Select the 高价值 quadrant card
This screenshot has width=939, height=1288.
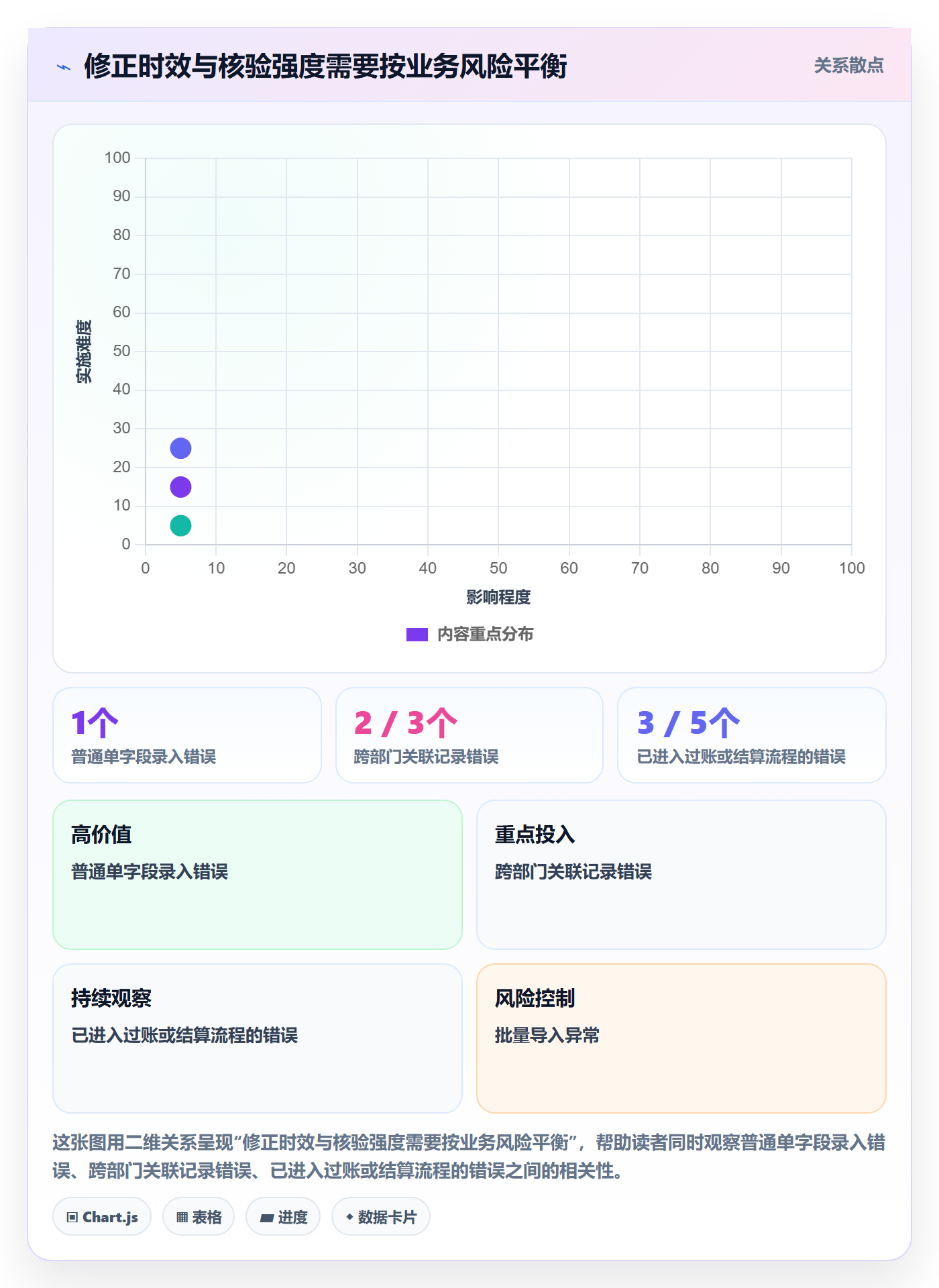click(258, 875)
